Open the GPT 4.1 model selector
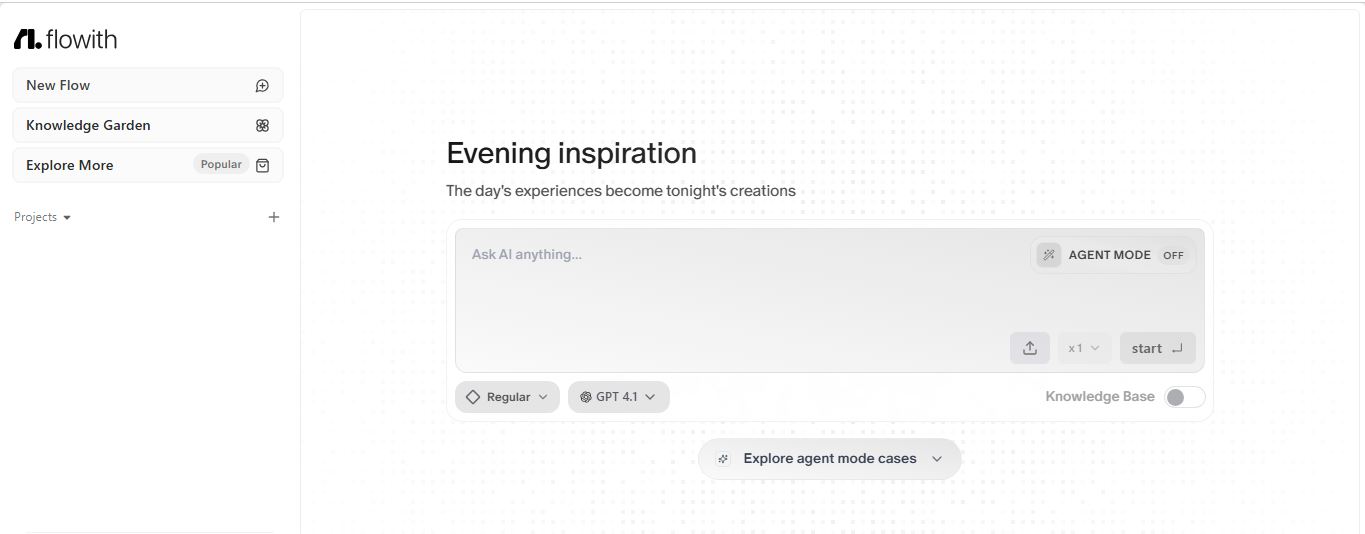This screenshot has width=1365, height=534. [x=618, y=397]
